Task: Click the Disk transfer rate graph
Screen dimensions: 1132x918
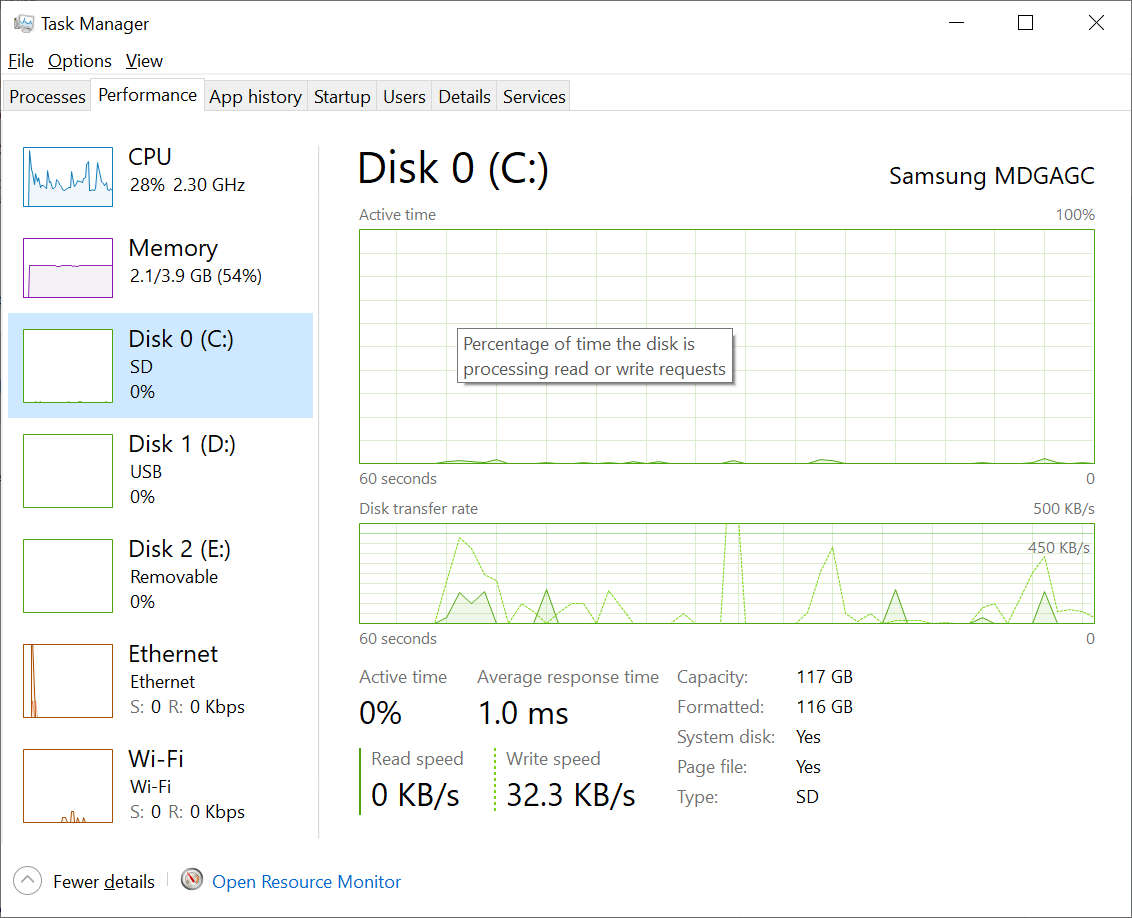Action: (x=726, y=574)
